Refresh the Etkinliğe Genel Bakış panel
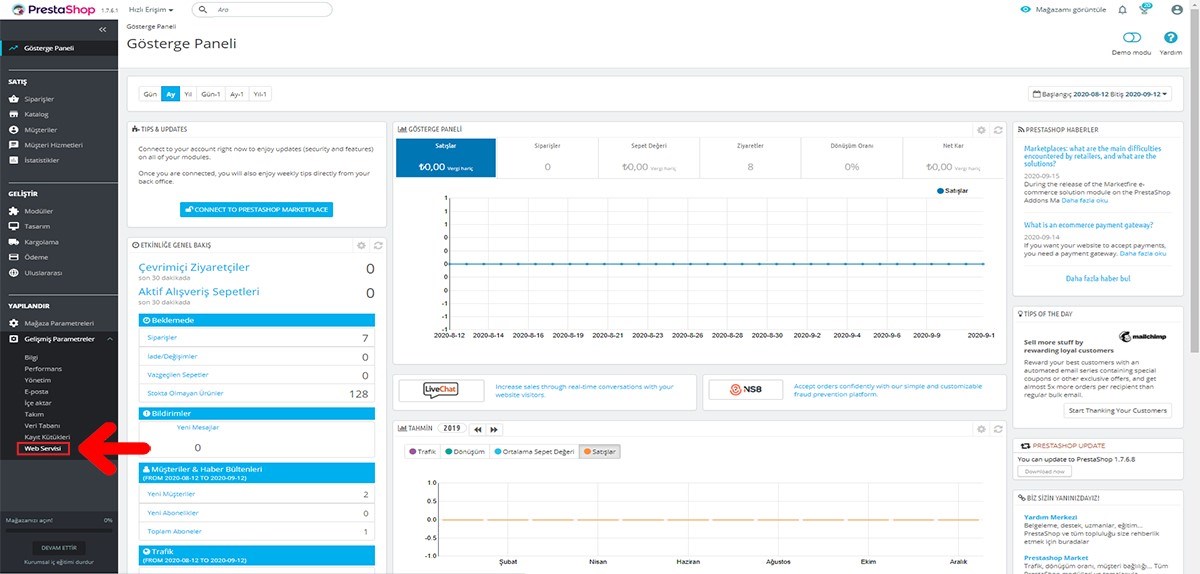The height and width of the screenshot is (574, 1200). pyautogui.click(x=378, y=245)
